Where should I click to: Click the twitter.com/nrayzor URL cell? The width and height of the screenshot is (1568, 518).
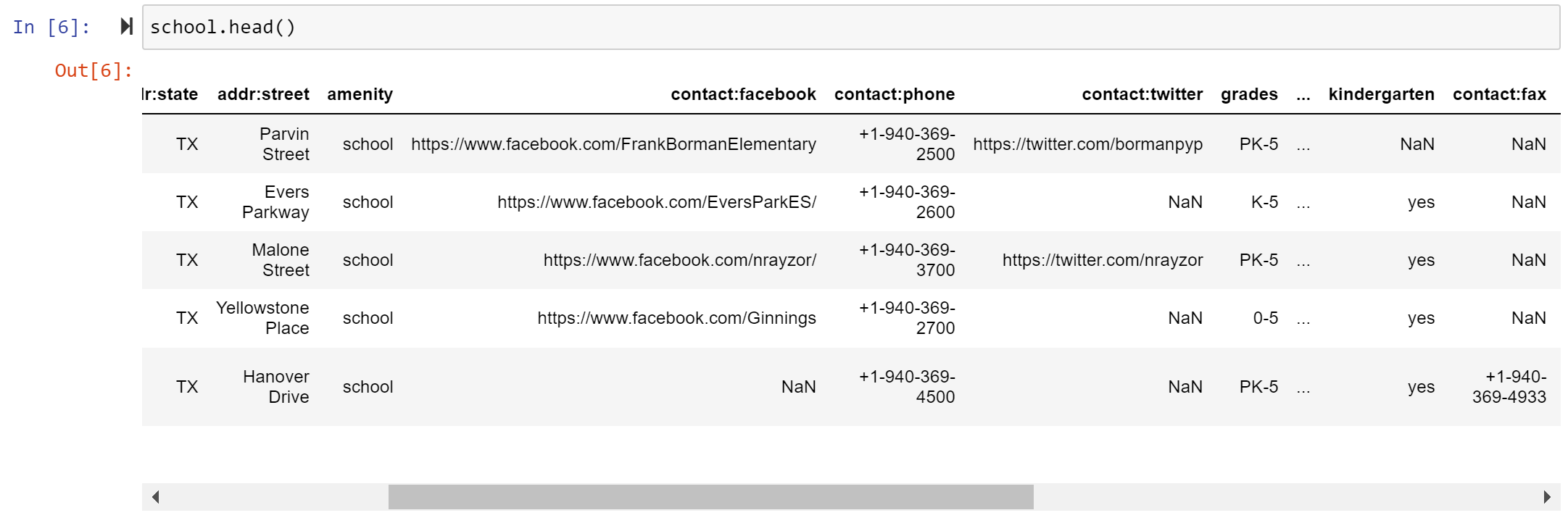[x=1103, y=260]
